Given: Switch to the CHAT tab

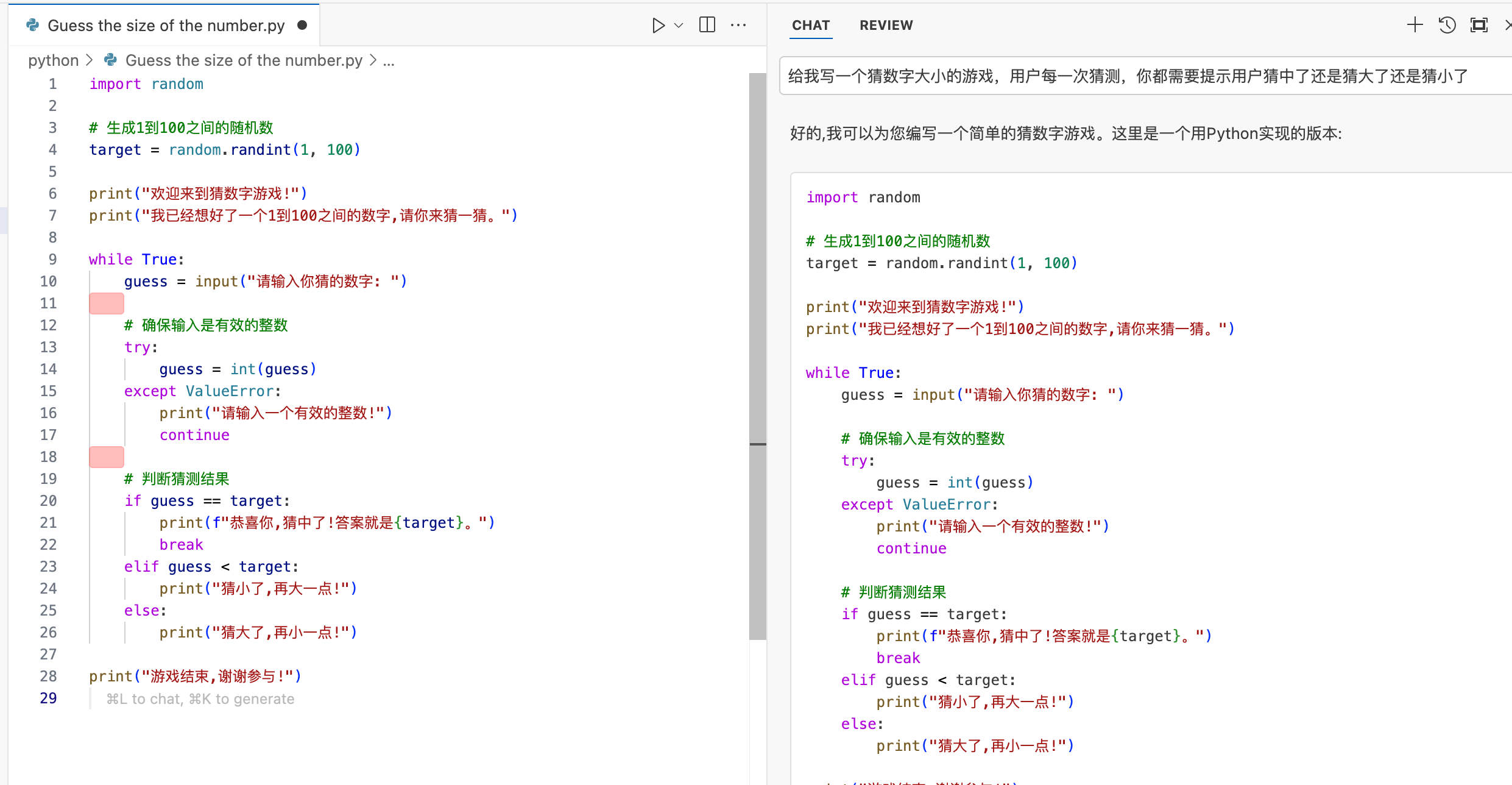Looking at the screenshot, I should coord(810,26).
